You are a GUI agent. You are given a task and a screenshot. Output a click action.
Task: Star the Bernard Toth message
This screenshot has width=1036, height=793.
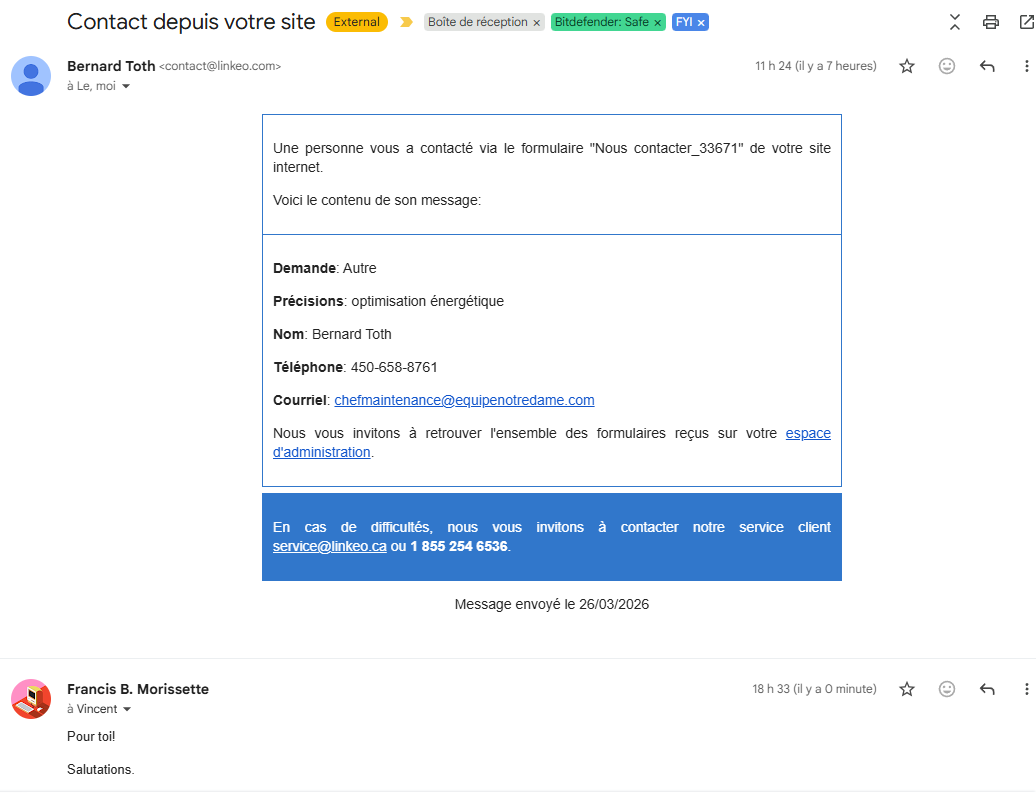click(907, 66)
